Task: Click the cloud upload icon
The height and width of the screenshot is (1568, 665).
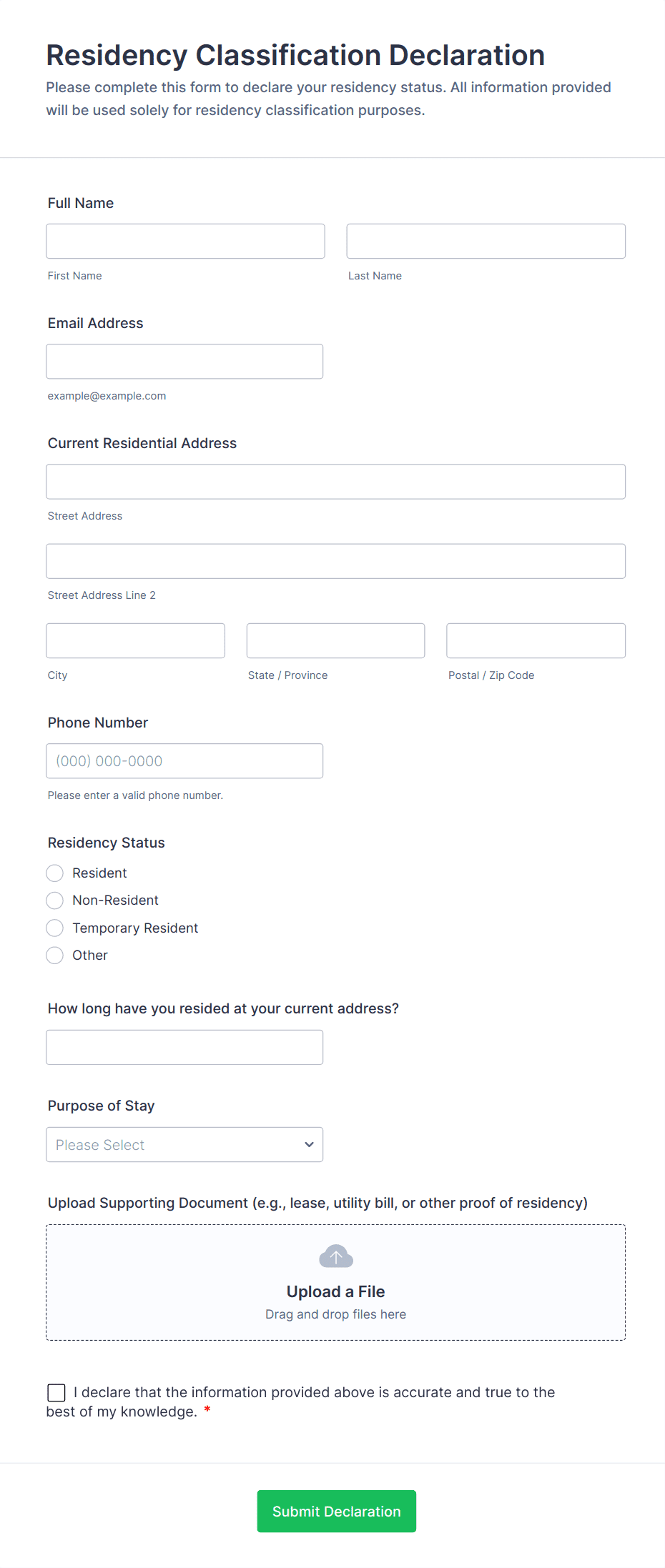Action: (x=335, y=1256)
